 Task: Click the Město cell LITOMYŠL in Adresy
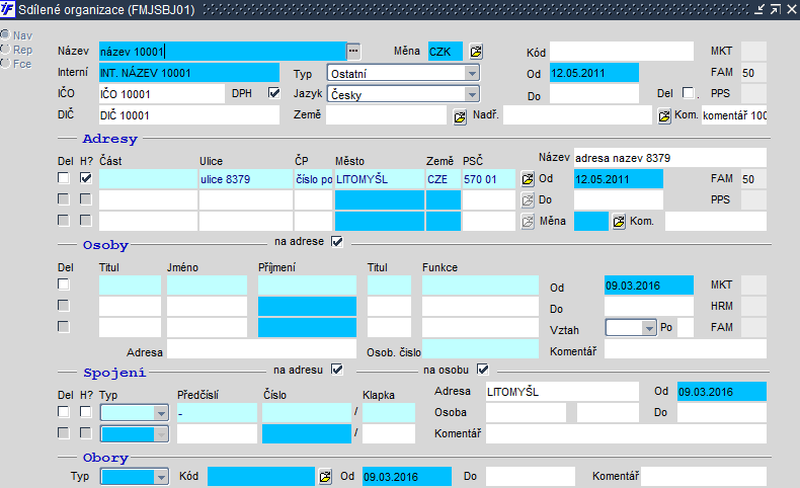[x=379, y=179]
